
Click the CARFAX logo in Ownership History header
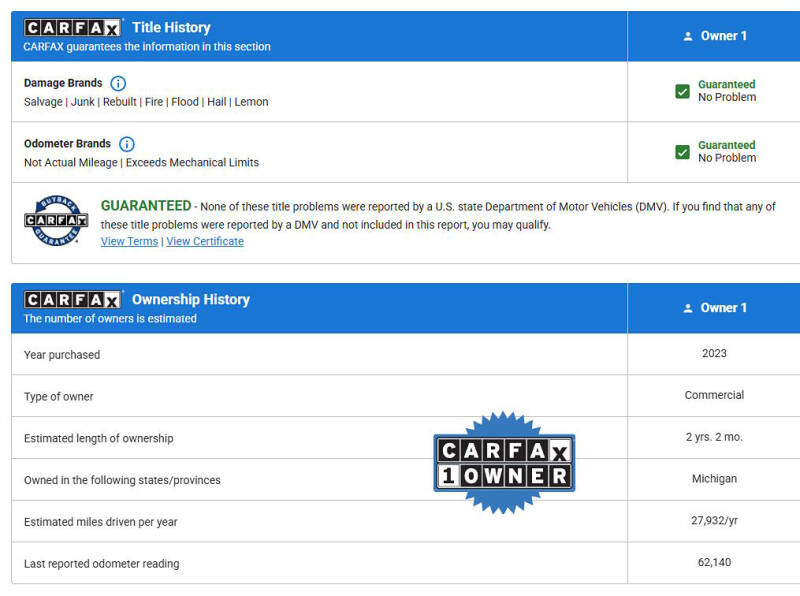72,300
